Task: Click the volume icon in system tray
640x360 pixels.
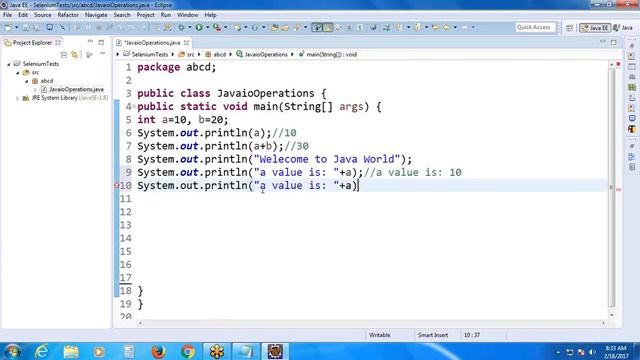Action: coord(592,352)
